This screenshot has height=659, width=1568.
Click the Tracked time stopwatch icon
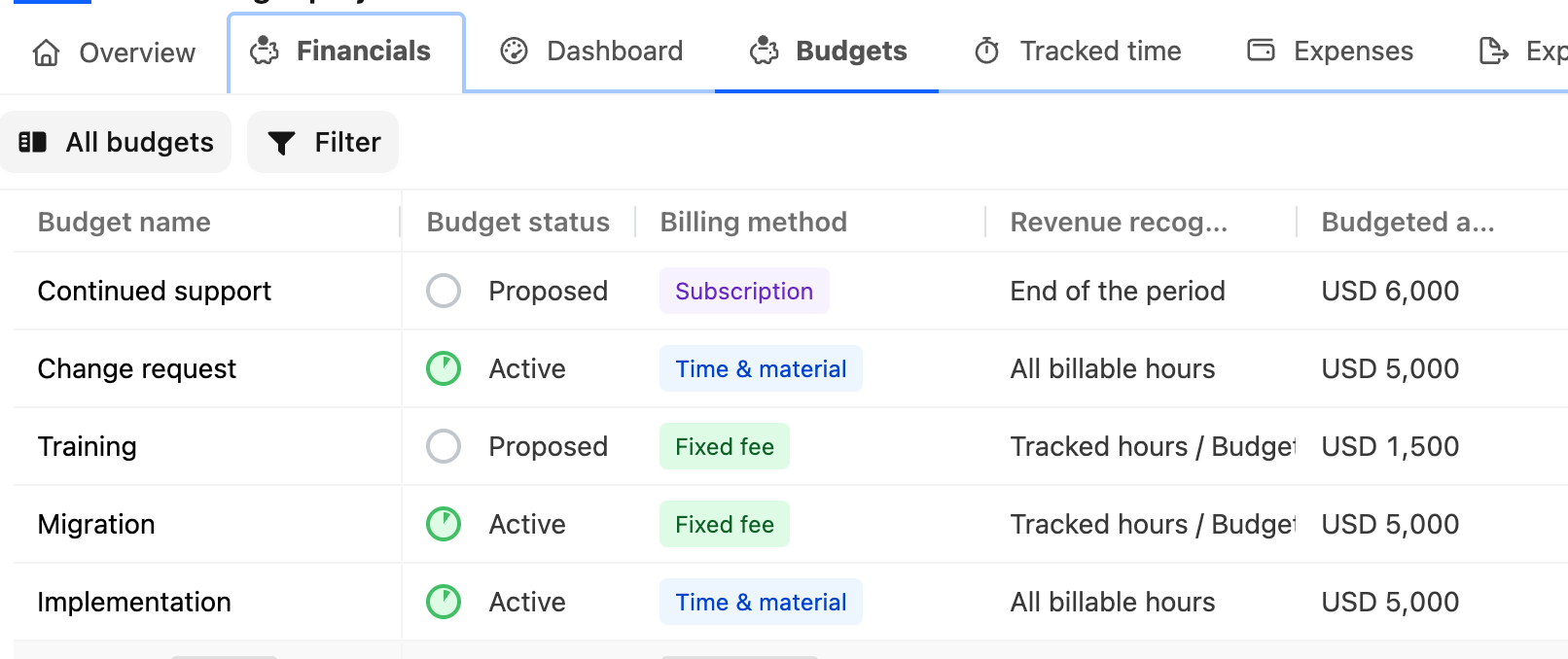click(x=986, y=51)
